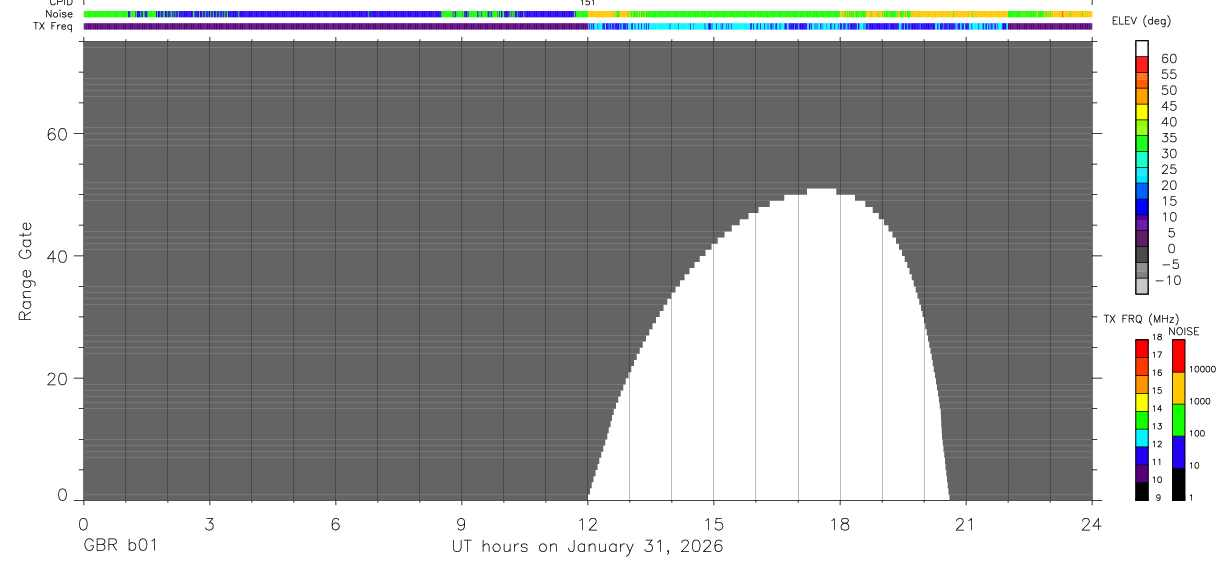The height and width of the screenshot is (567, 1228).
Task: Click the '10000' label on NOISE colorbar
Action: click(x=1201, y=369)
